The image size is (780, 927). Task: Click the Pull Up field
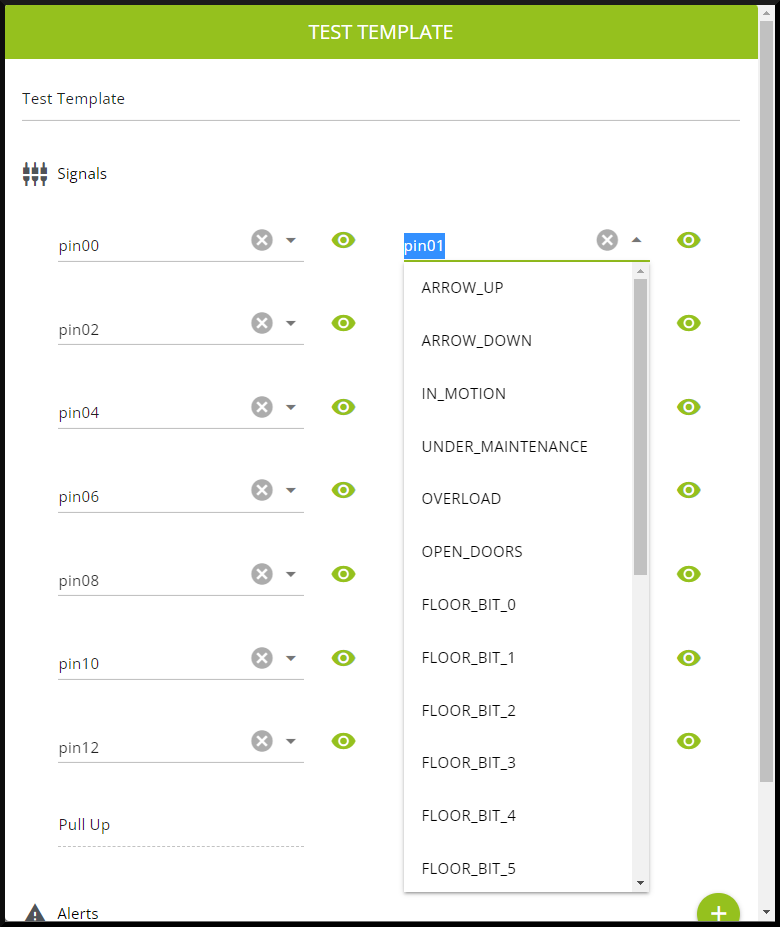(x=180, y=825)
